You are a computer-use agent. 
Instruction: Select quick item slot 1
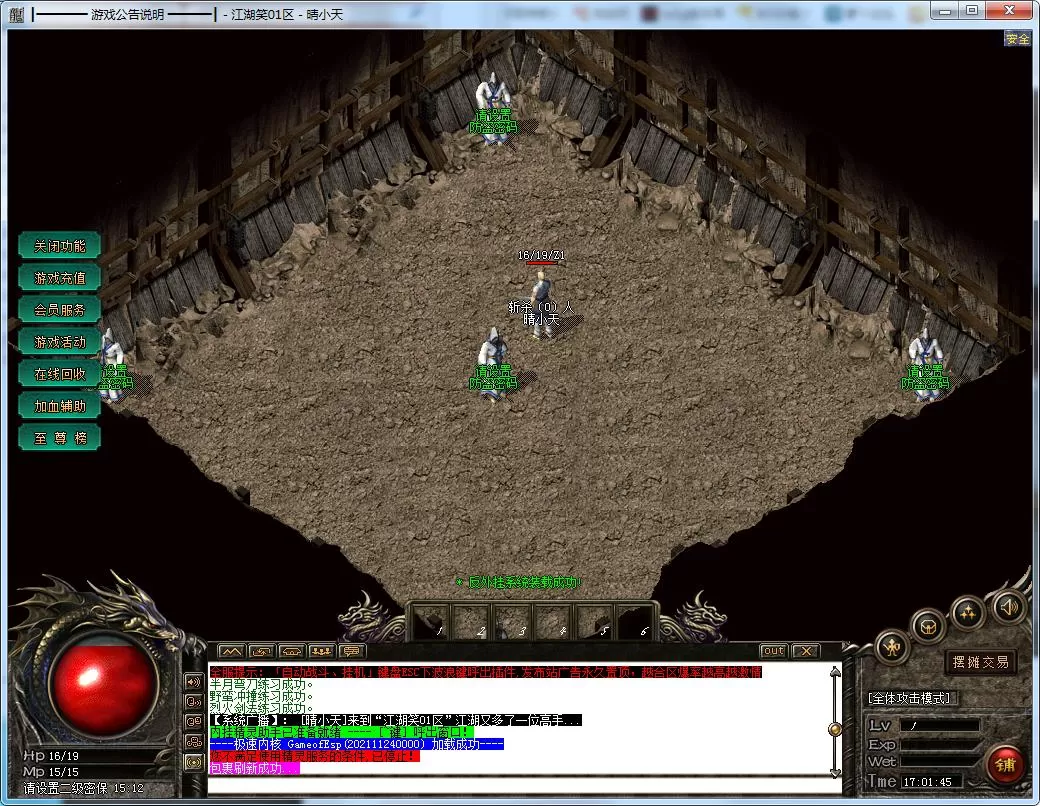pos(430,621)
